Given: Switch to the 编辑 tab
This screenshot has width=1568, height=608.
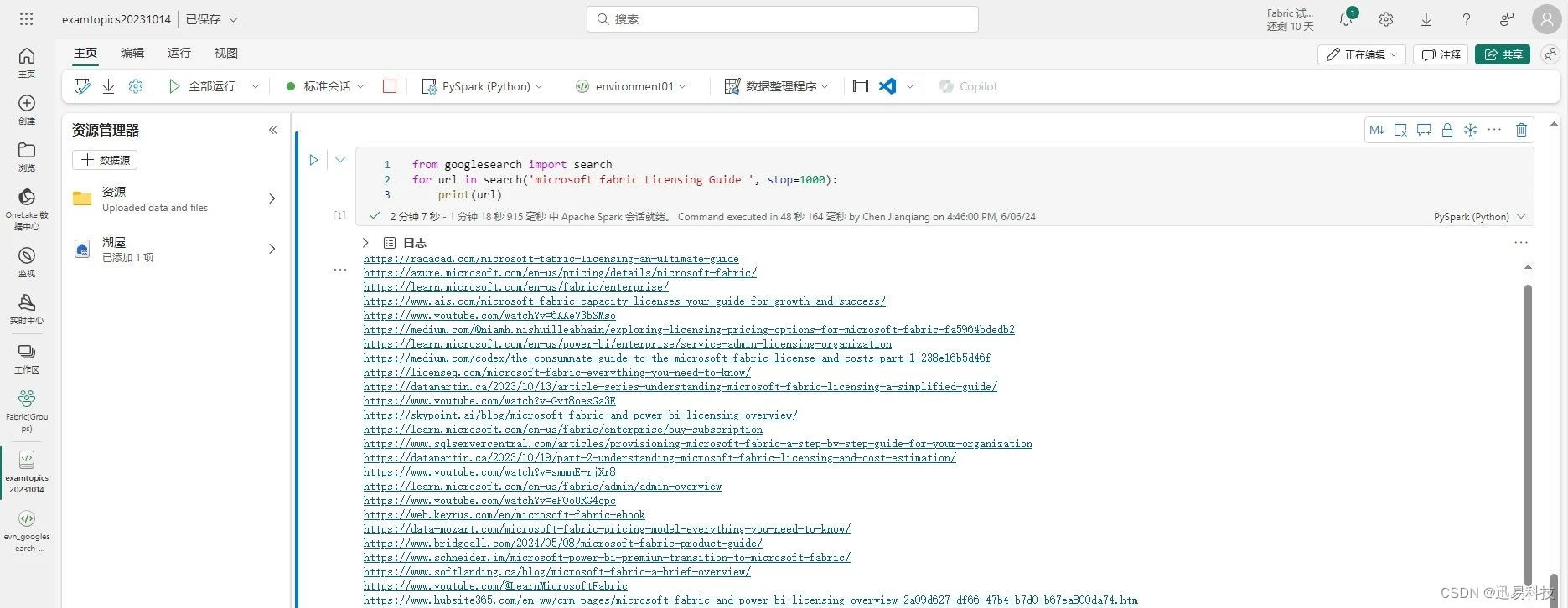Looking at the screenshot, I should [132, 53].
